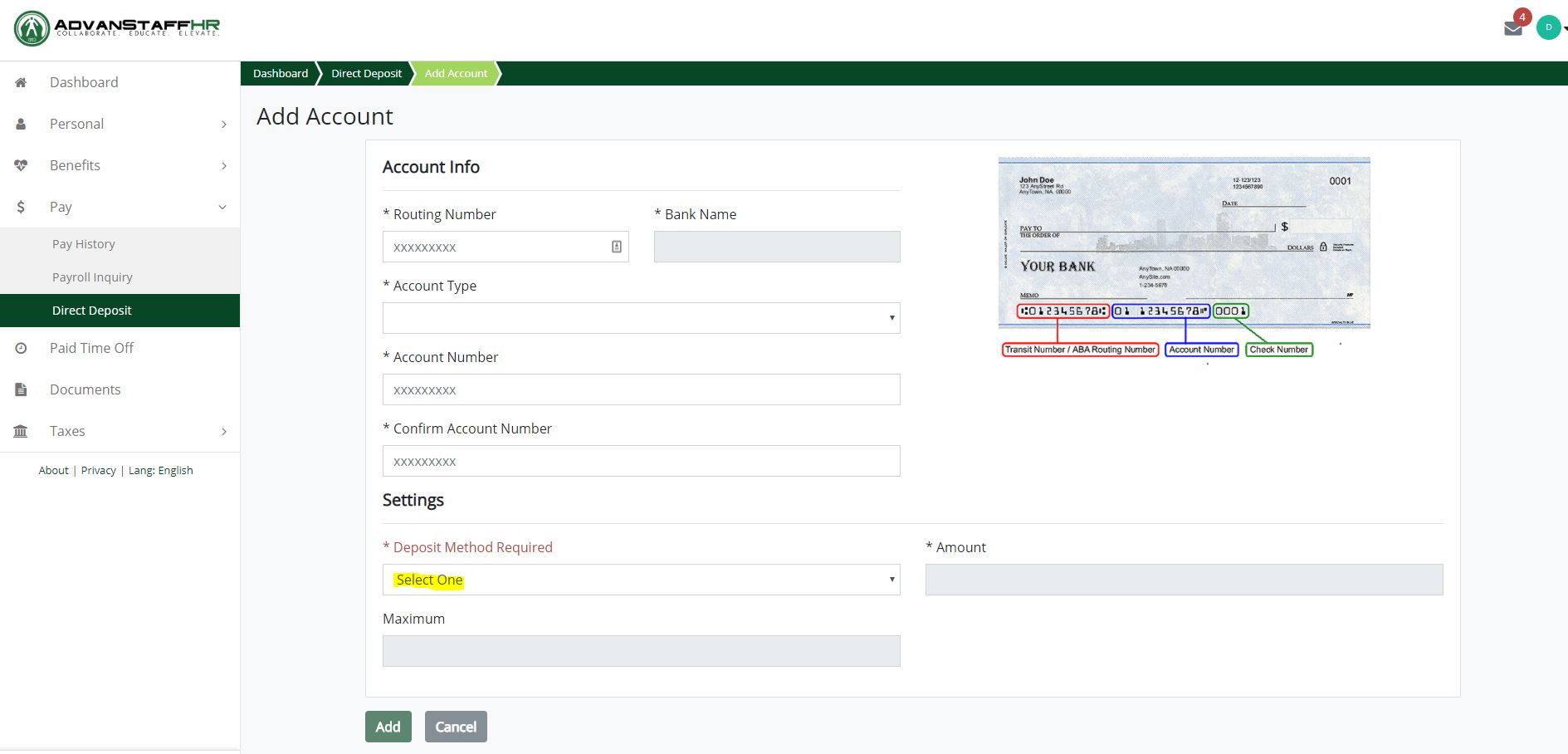Click the dollar sign Pay icon
Screen dimensions: 1568x754
click(21, 207)
